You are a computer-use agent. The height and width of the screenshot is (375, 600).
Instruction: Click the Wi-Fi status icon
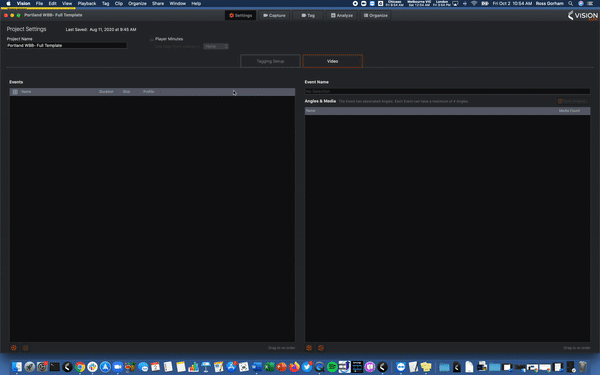(x=474, y=3)
